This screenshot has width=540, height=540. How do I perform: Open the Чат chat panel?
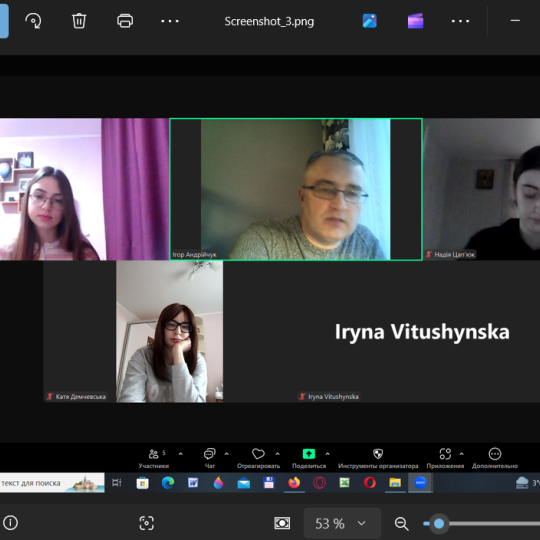coord(209,458)
